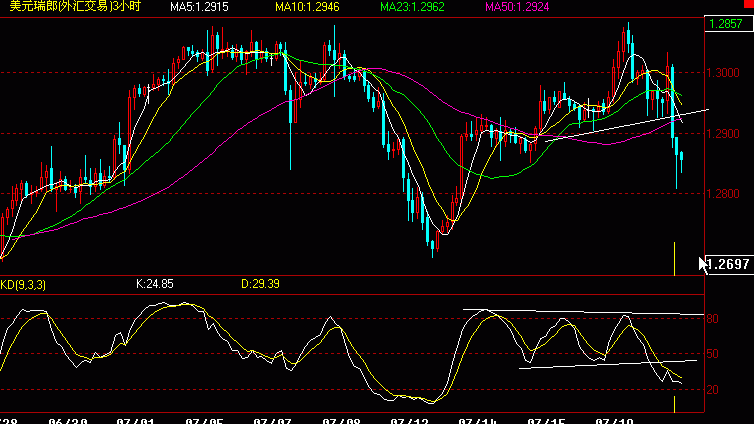Click the 07/08 date label
The width and height of the screenshot is (755, 424).
point(341,421)
